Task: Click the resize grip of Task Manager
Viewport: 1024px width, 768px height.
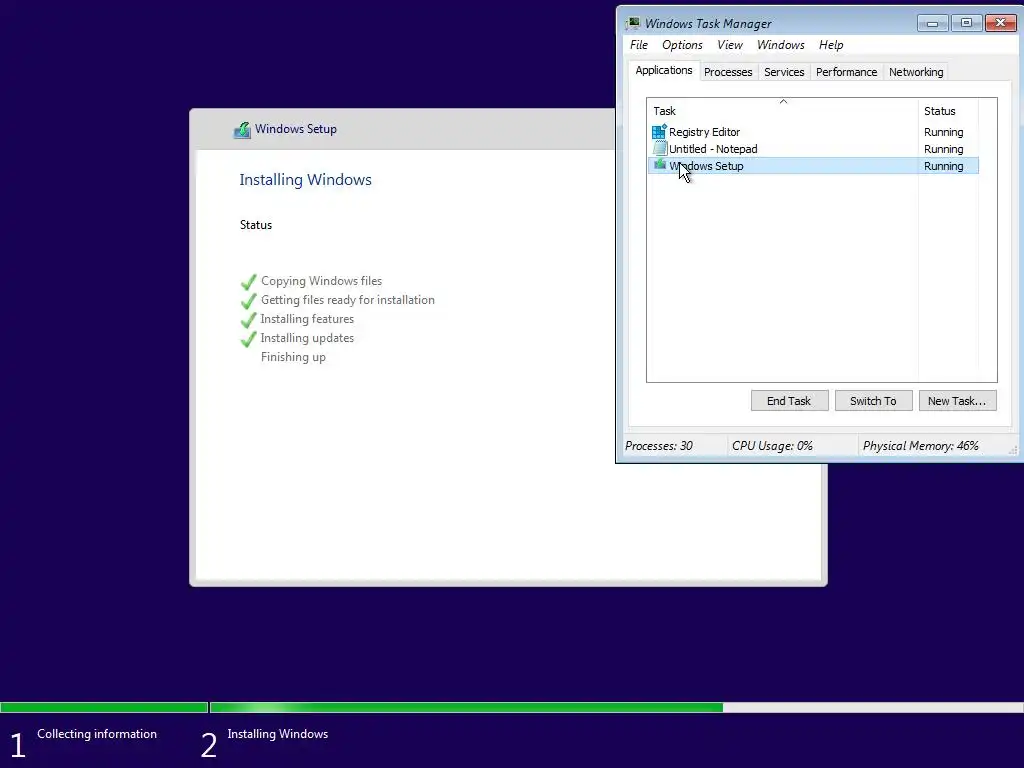Action: 1013,450
